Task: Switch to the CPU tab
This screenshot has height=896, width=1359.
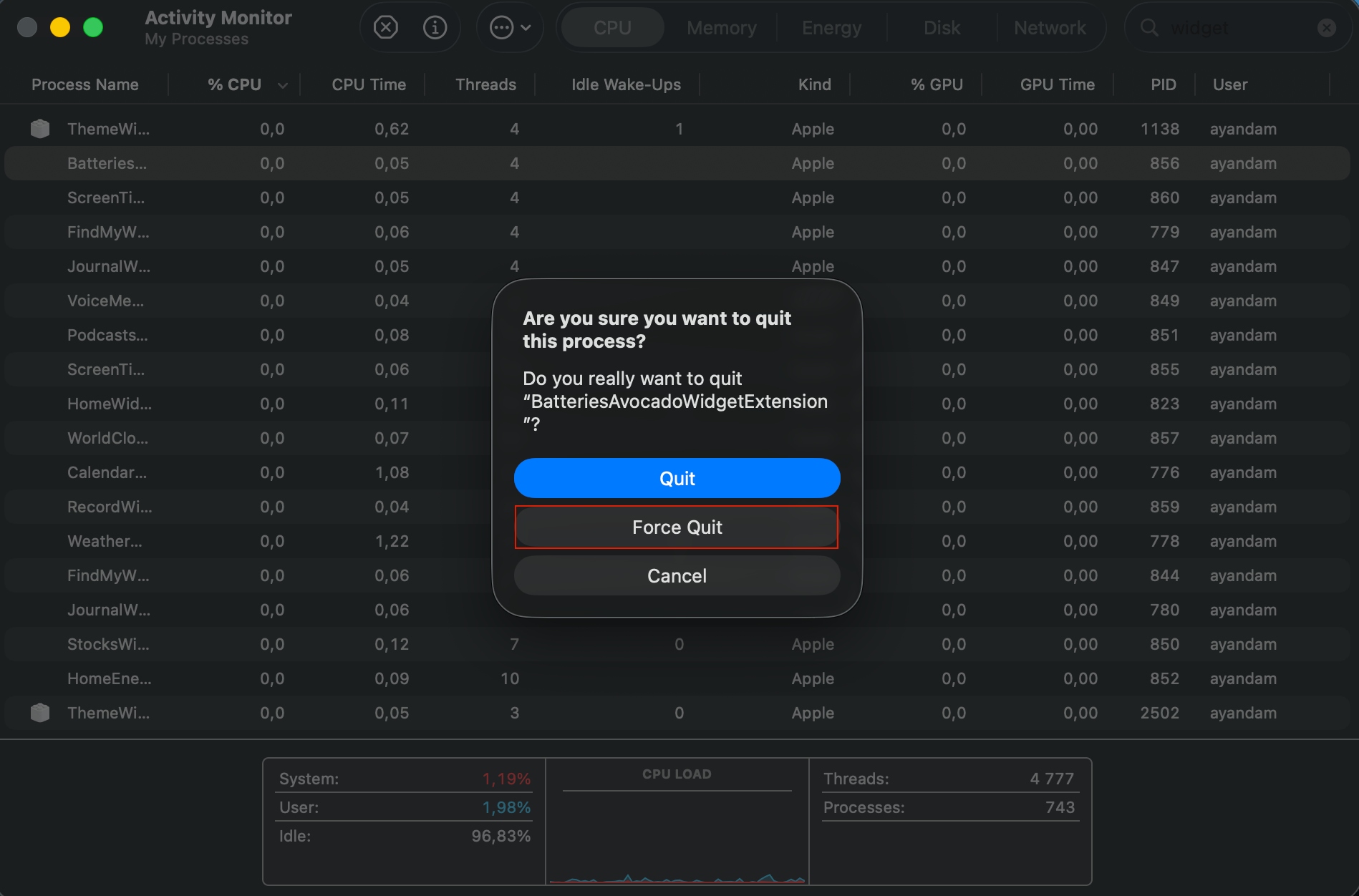Action: (x=612, y=28)
